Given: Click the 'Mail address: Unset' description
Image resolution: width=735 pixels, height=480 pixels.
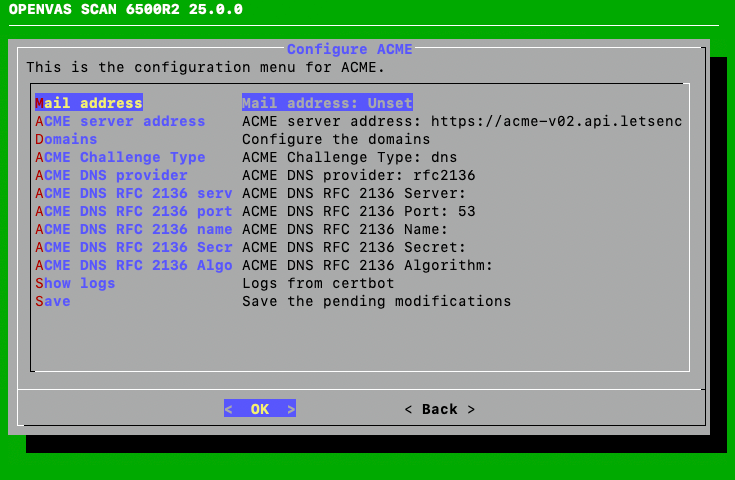Looking at the screenshot, I should click(327, 103).
